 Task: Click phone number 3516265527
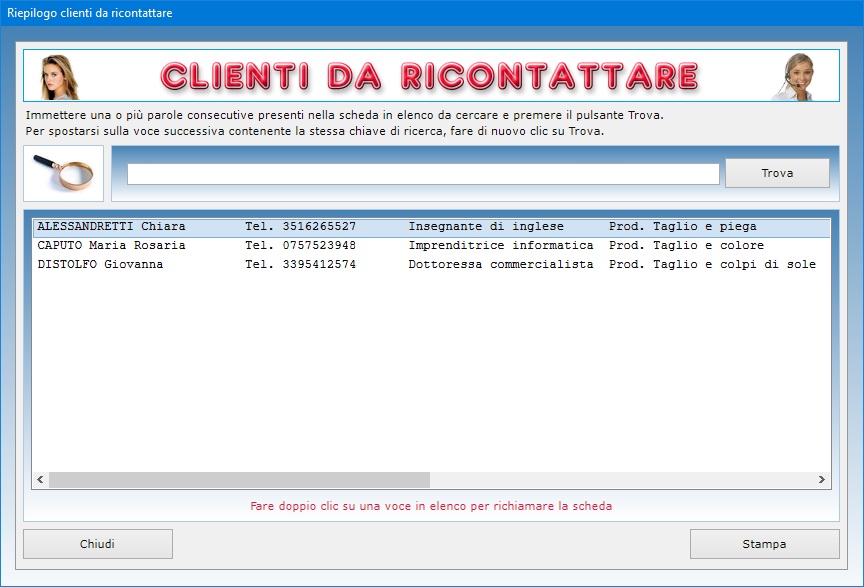pos(319,227)
